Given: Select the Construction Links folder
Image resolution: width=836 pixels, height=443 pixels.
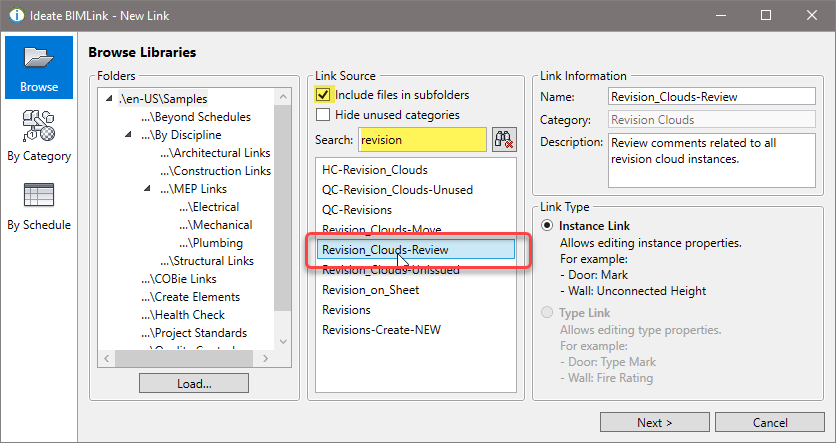Looking at the screenshot, I should [x=215, y=171].
